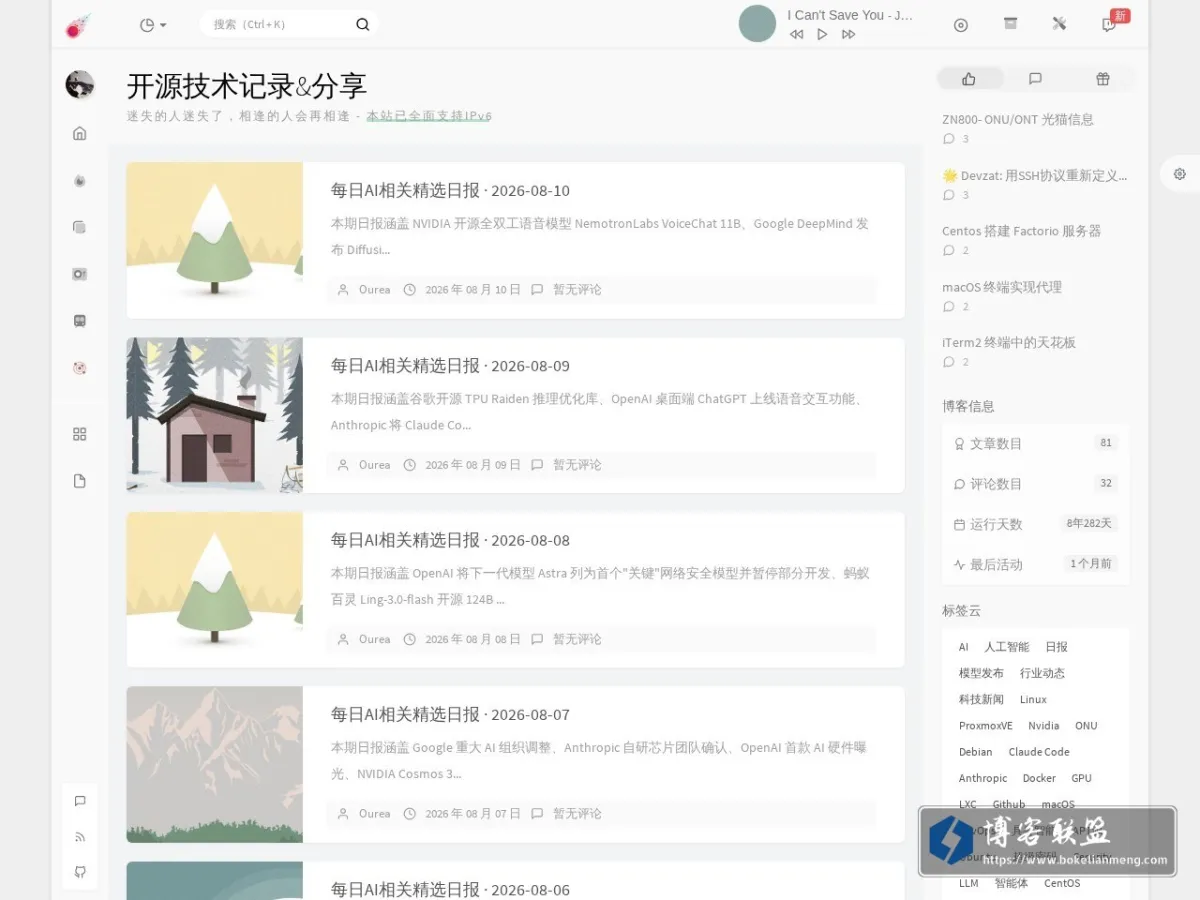The width and height of the screenshot is (1200, 900).
Task: Open popular post iTerm2 终端中的天花板
Action: pyautogui.click(x=1009, y=342)
